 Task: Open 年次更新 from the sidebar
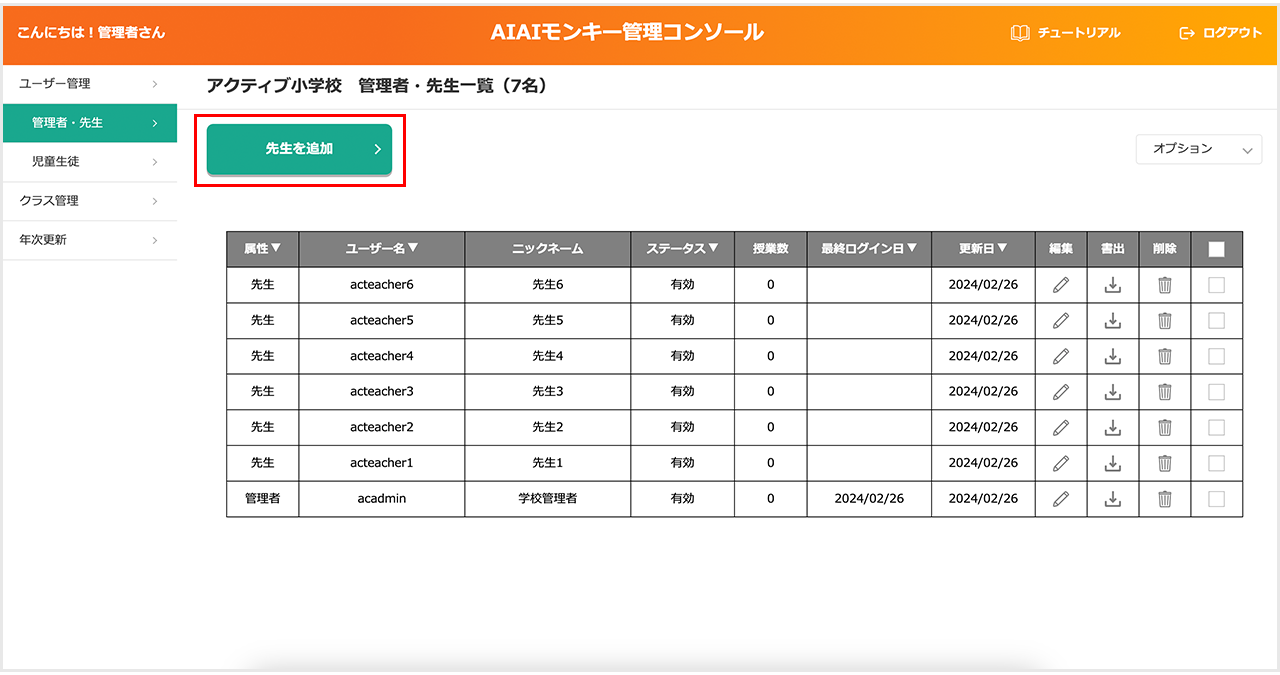(x=88, y=240)
